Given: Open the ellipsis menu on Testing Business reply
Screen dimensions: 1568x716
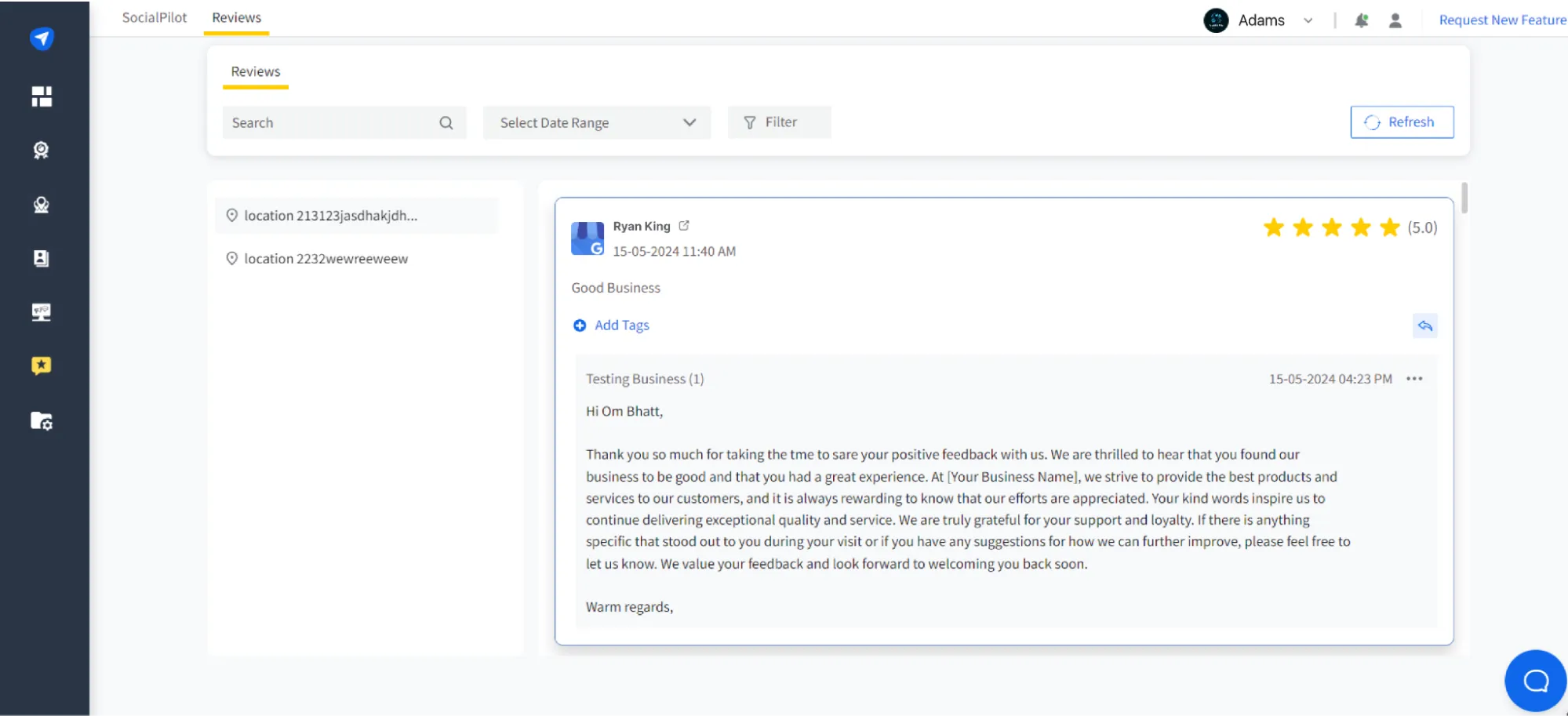Looking at the screenshot, I should [1415, 379].
